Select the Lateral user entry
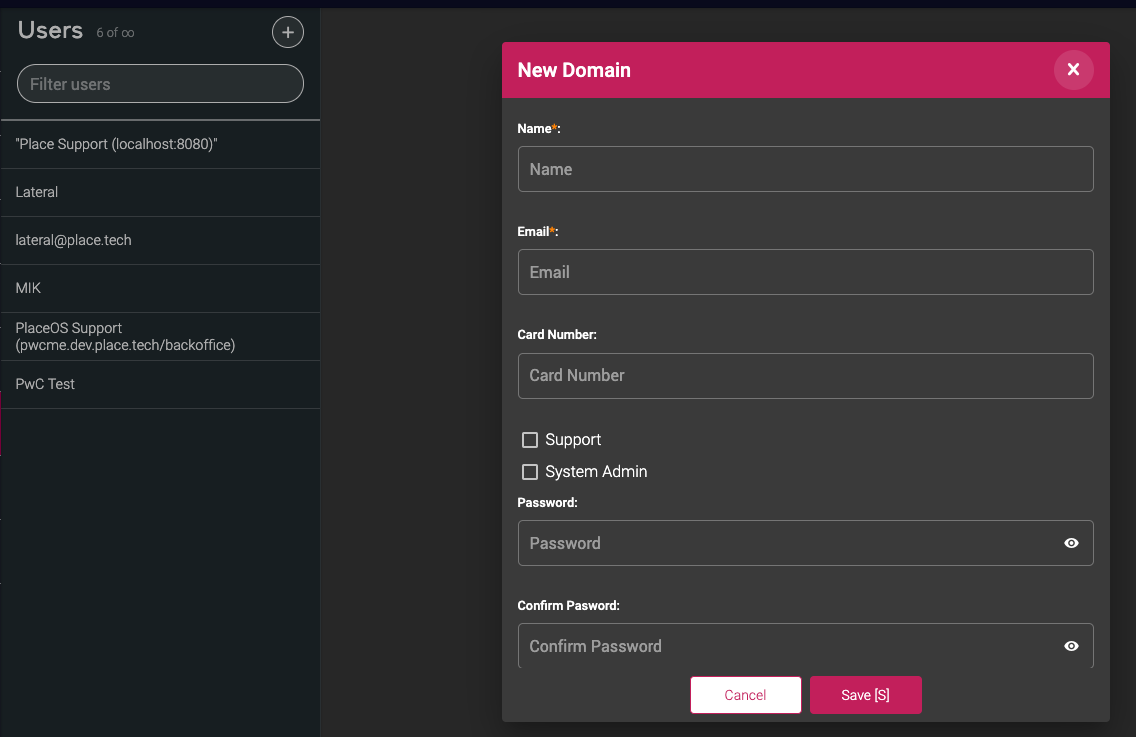The width and height of the screenshot is (1136, 737). [x=160, y=191]
